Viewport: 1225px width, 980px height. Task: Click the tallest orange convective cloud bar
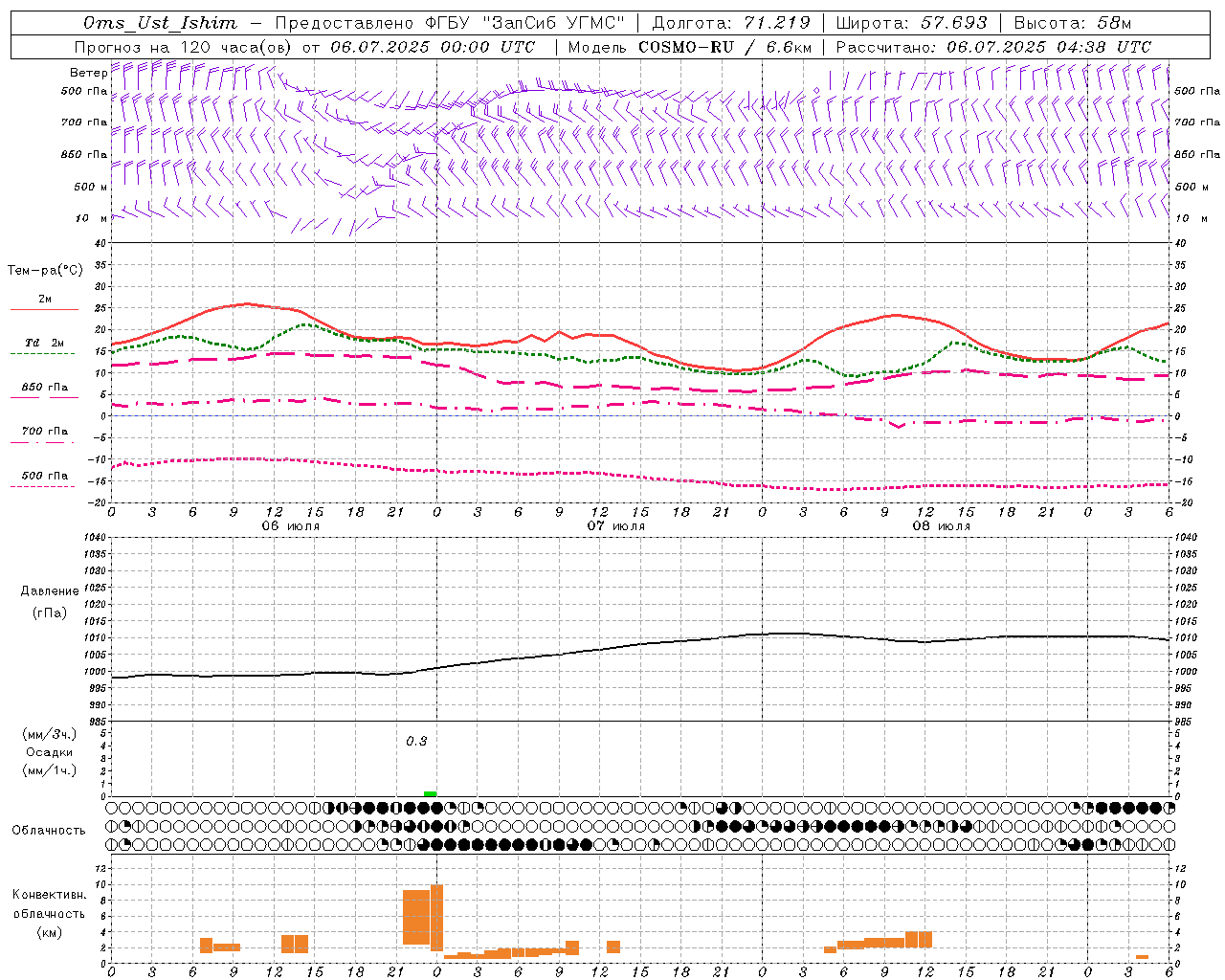tap(436, 918)
